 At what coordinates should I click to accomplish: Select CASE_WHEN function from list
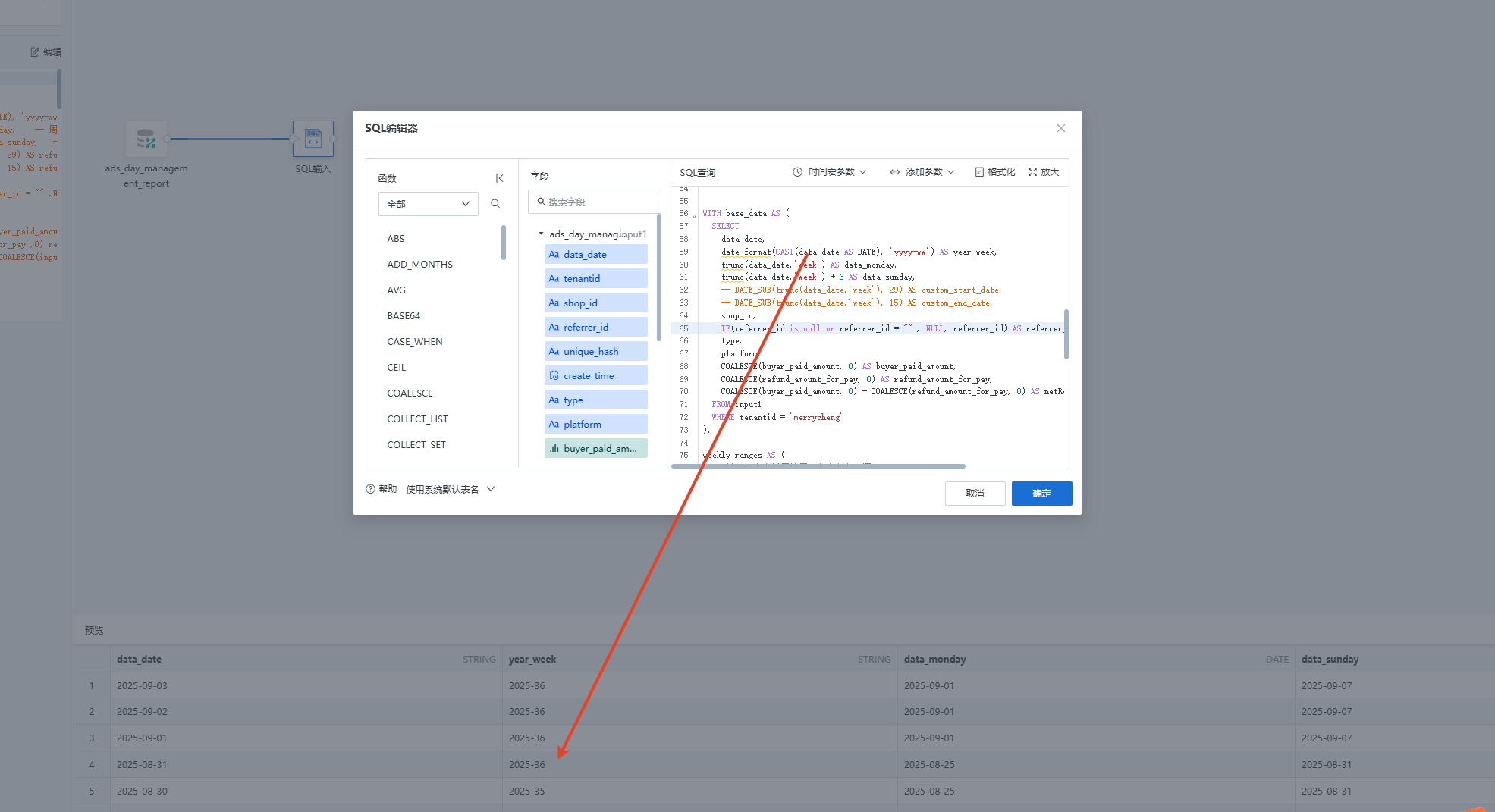tap(414, 342)
